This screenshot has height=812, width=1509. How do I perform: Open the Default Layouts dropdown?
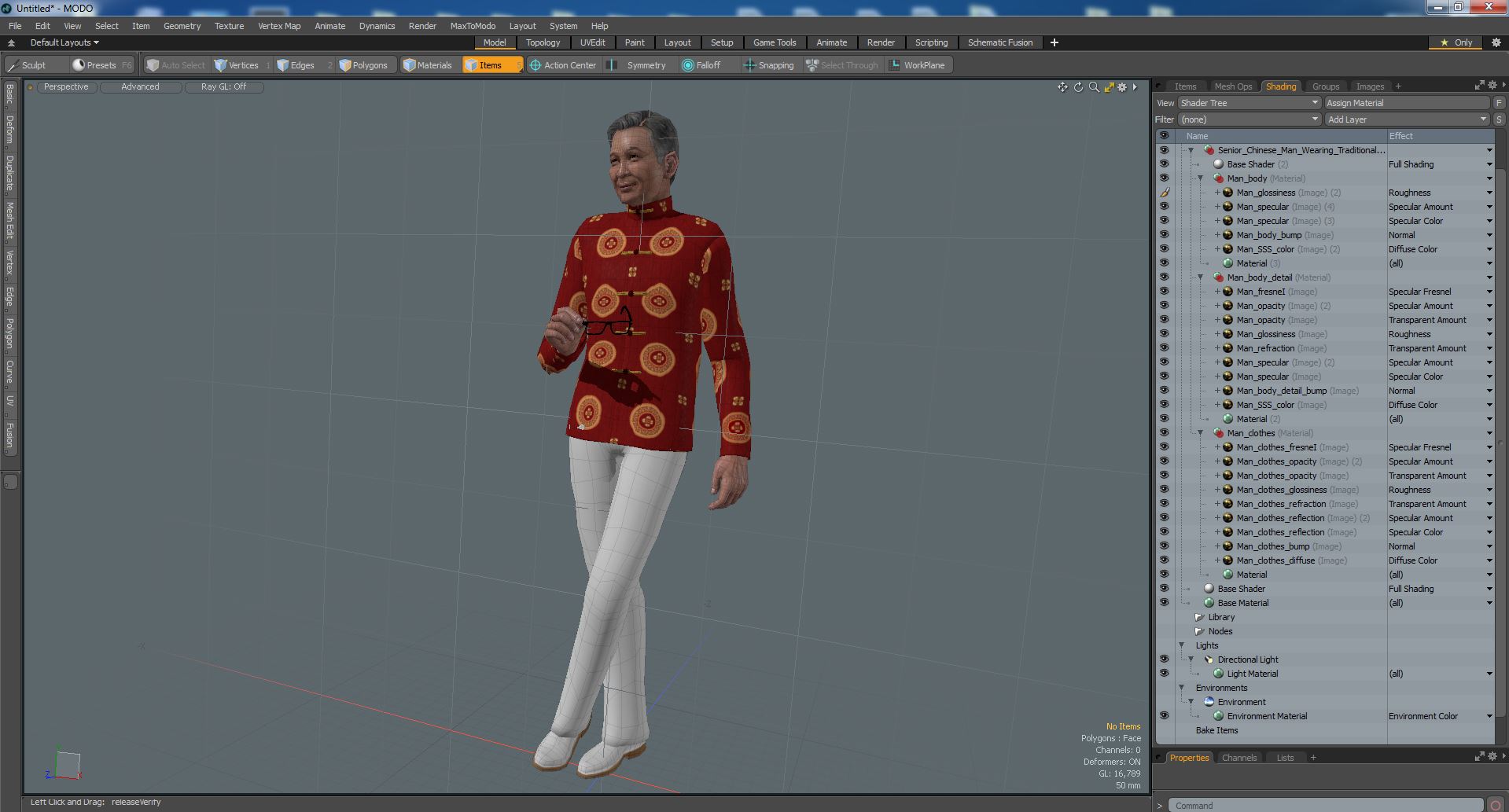tap(64, 42)
